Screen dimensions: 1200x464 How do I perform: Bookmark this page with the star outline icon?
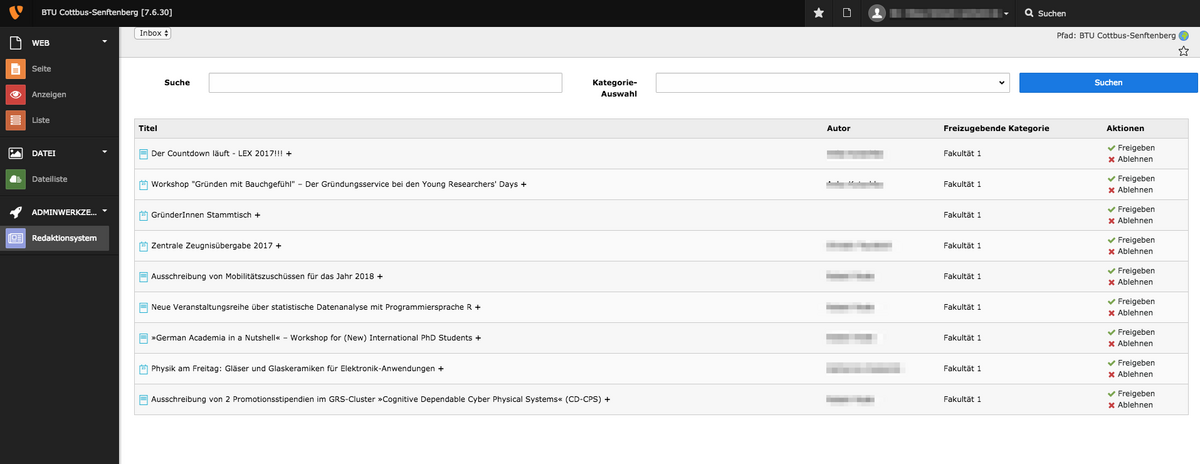pyautogui.click(x=1184, y=51)
